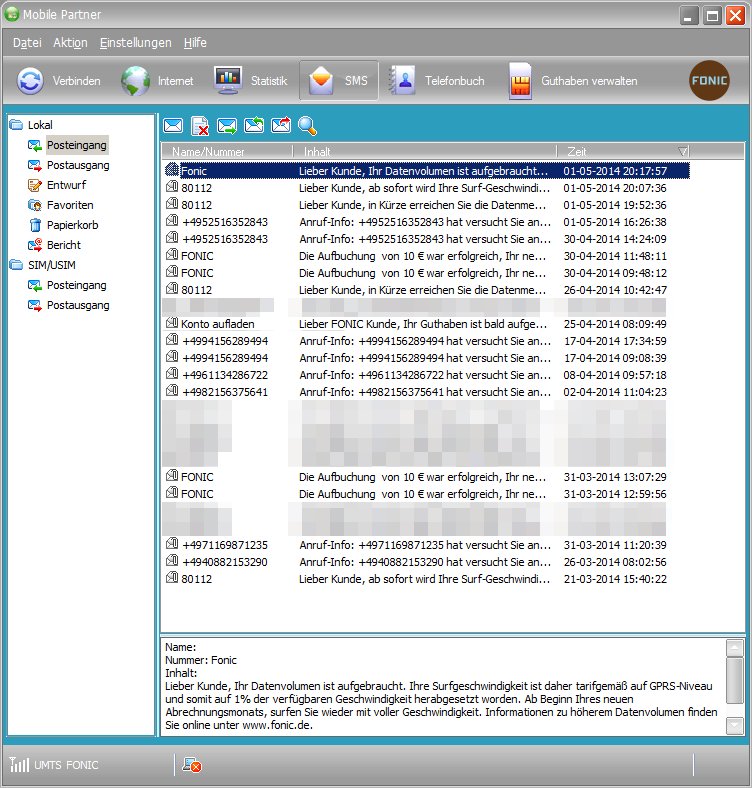The width and height of the screenshot is (752, 788).
Task: Select 80112 message from 01-05-2014 19:52:36
Action: [x=426, y=205]
